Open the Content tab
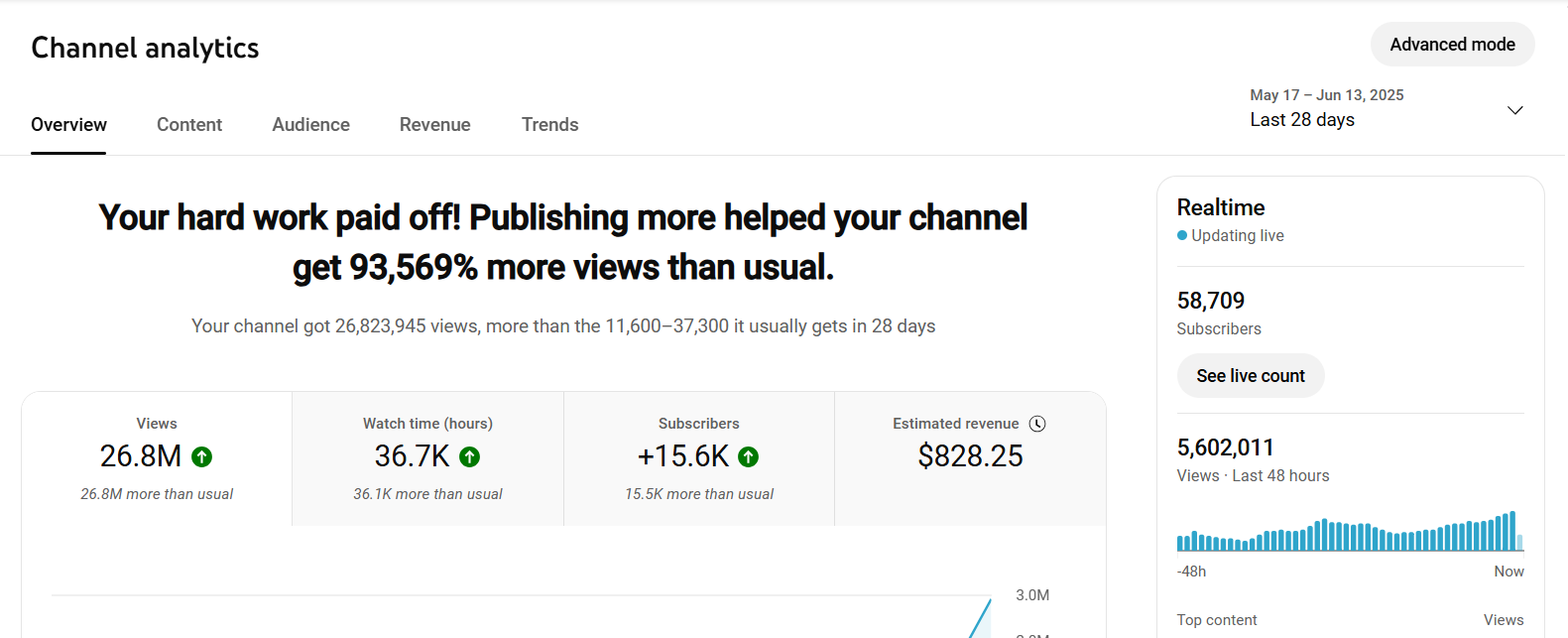 click(189, 125)
